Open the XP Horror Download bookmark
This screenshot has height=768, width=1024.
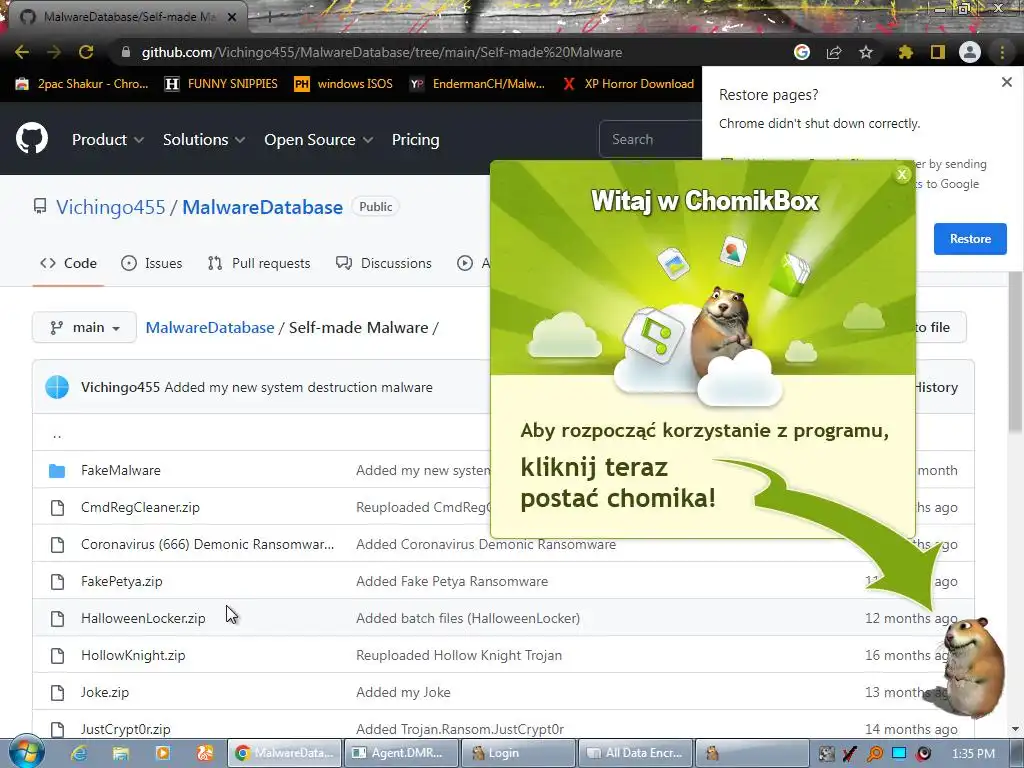coord(628,84)
